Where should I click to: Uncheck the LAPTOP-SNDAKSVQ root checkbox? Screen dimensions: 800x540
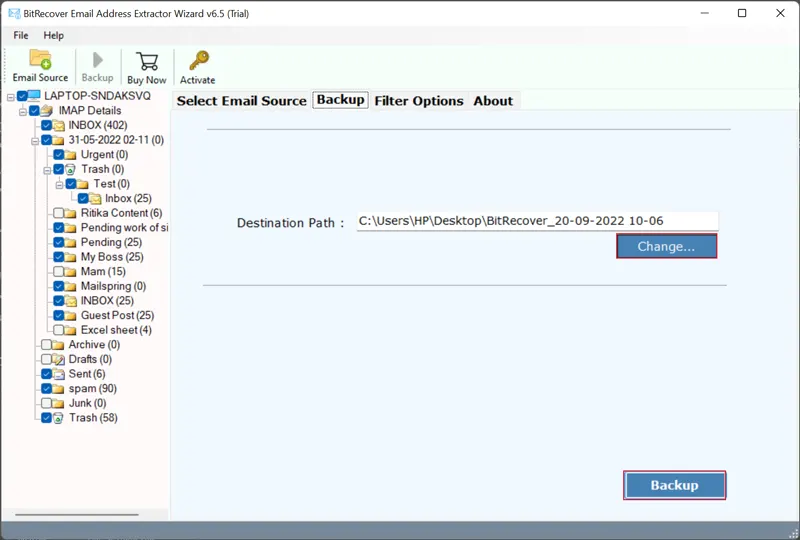click(x=22, y=95)
